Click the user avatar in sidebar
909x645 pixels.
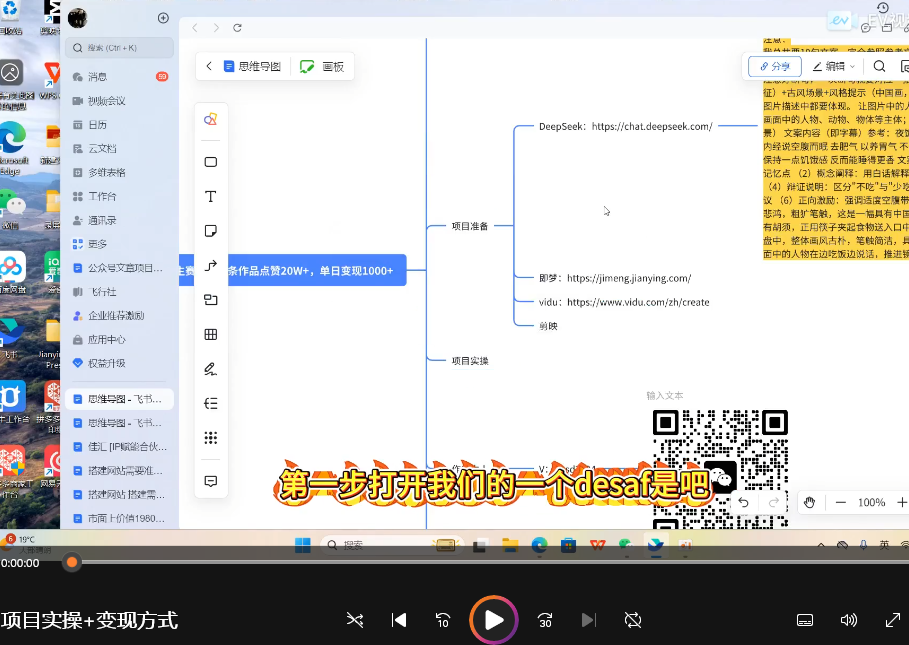(x=77, y=18)
